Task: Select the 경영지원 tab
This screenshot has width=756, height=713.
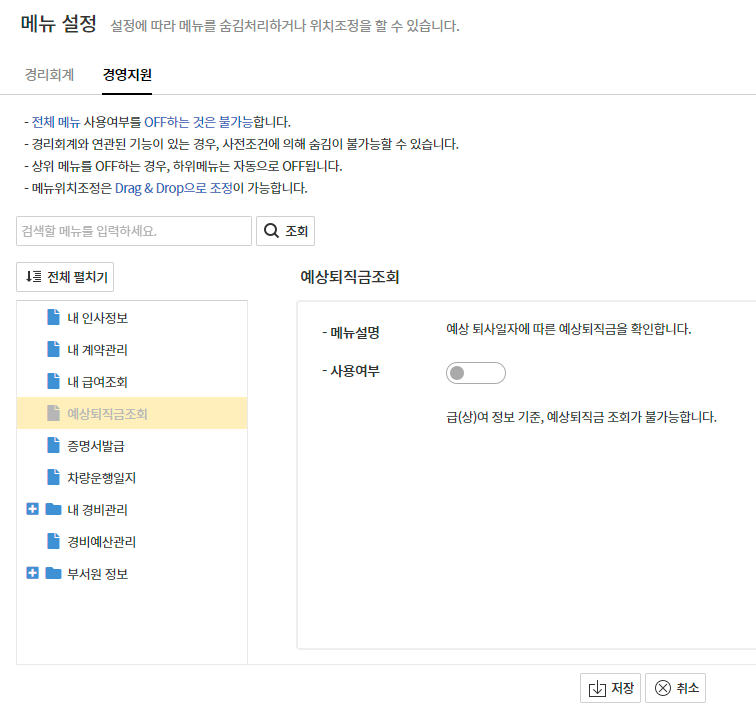Action: [127, 74]
